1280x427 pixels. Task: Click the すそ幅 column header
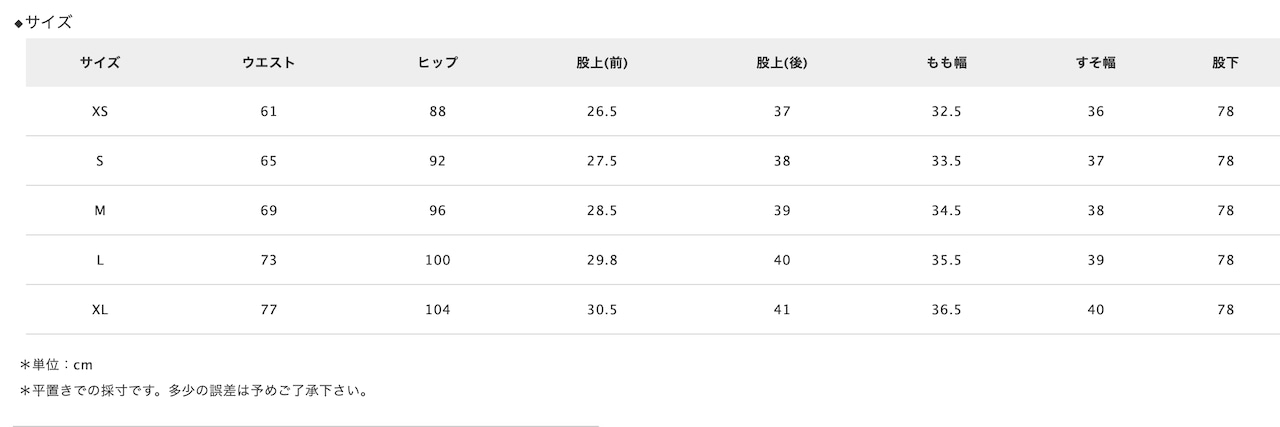(x=1096, y=62)
